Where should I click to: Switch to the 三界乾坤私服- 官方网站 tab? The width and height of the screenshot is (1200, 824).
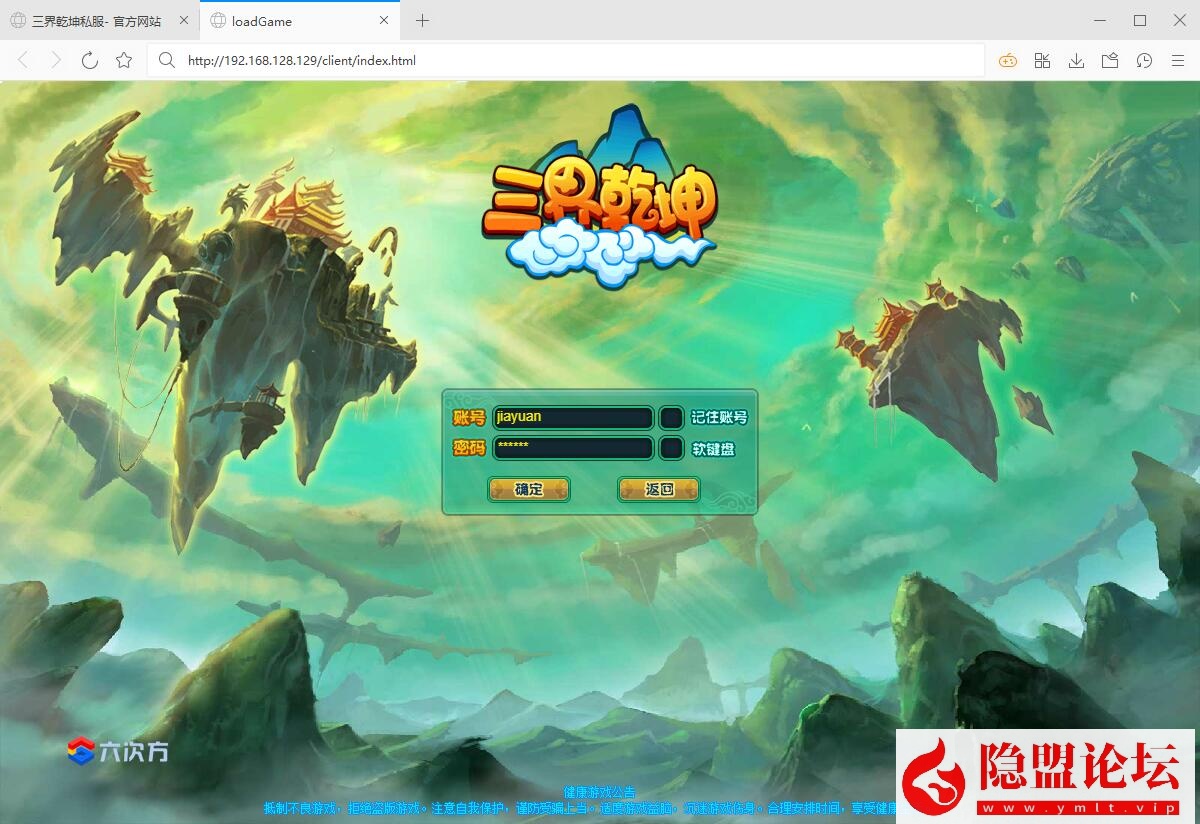[99, 20]
